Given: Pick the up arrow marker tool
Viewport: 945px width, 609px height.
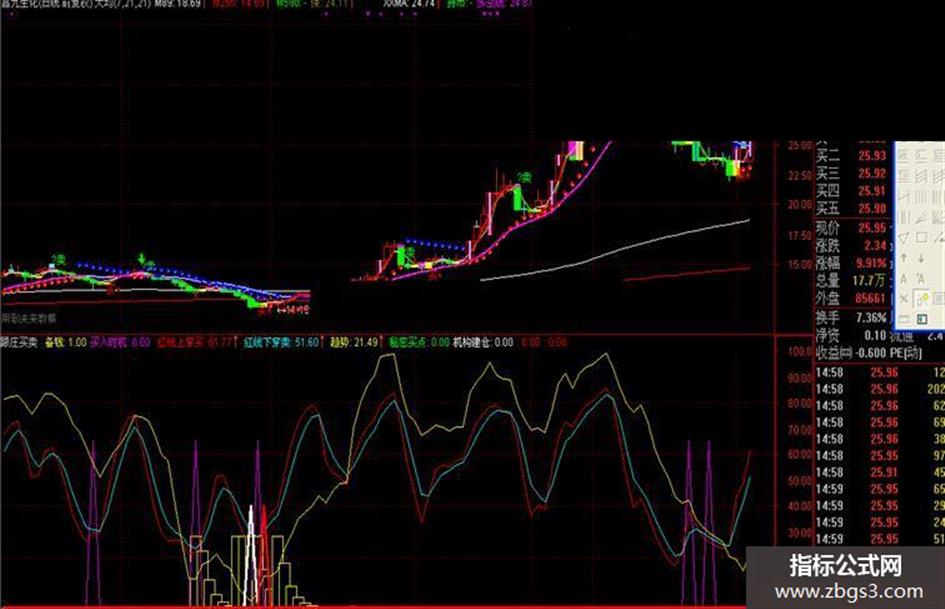Looking at the screenshot, I should [903, 258].
